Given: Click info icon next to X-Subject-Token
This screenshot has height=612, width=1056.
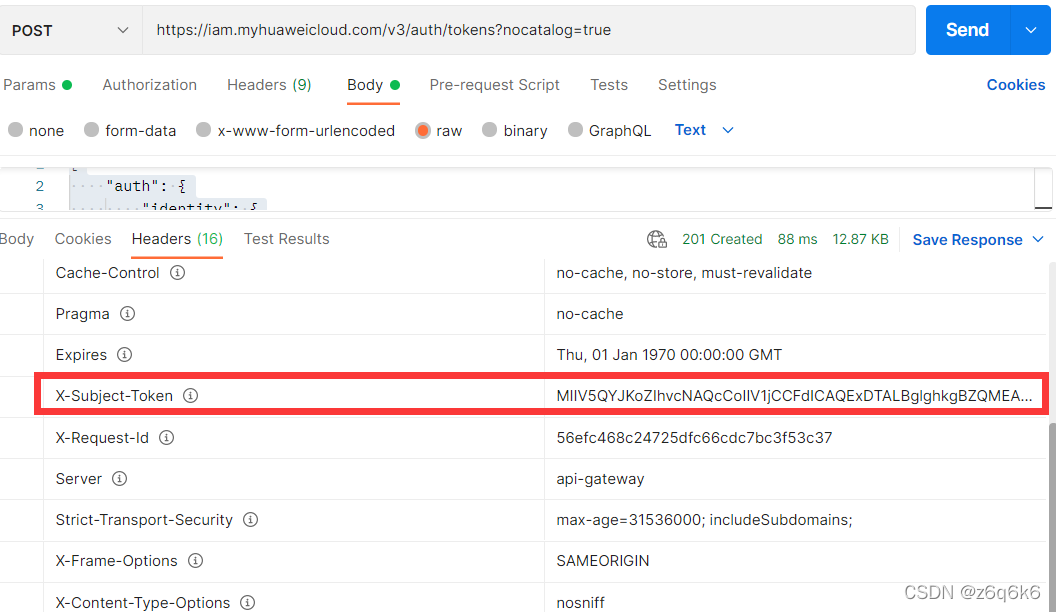Looking at the screenshot, I should tap(191, 396).
